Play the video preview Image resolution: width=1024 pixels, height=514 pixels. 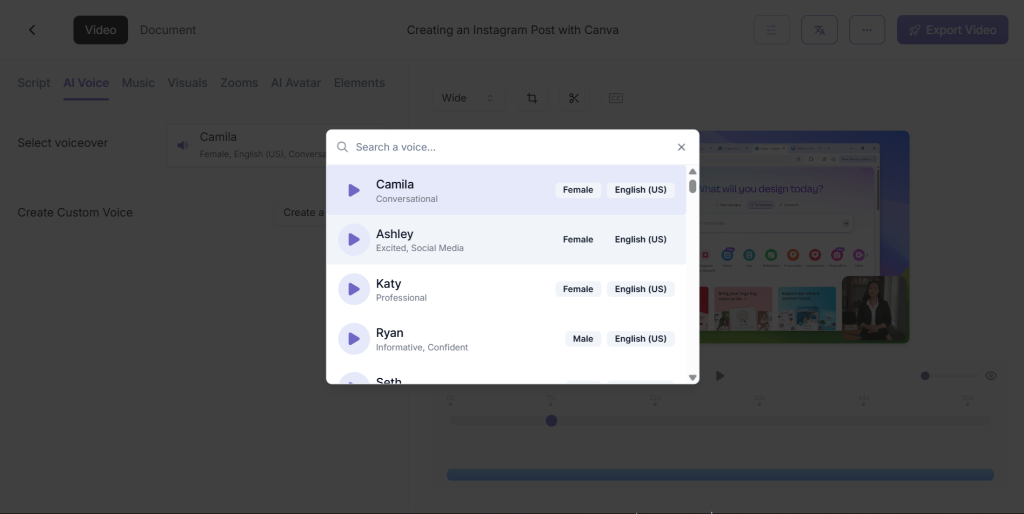(720, 376)
